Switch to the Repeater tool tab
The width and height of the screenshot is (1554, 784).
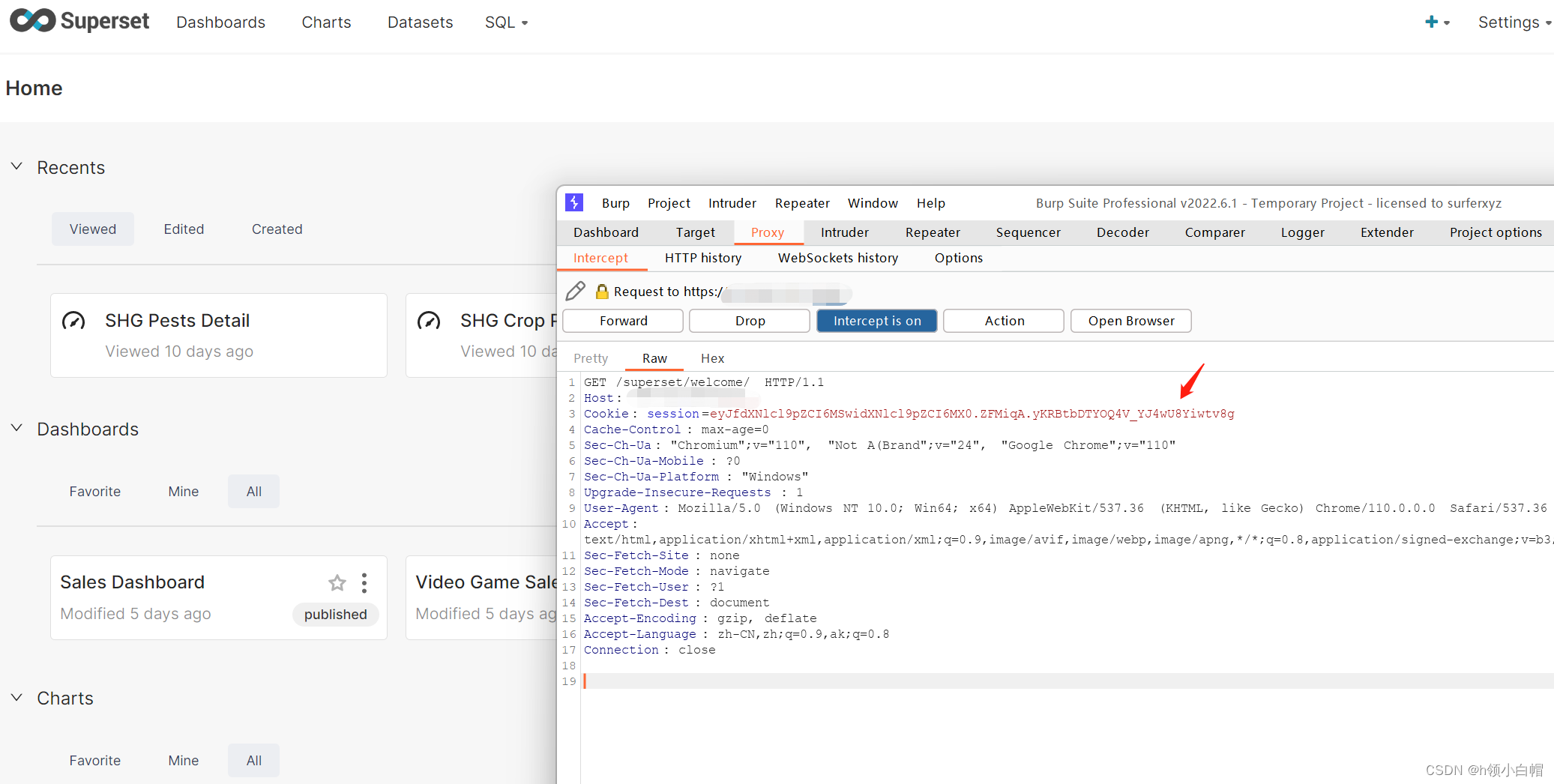pyautogui.click(x=933, y=232)
